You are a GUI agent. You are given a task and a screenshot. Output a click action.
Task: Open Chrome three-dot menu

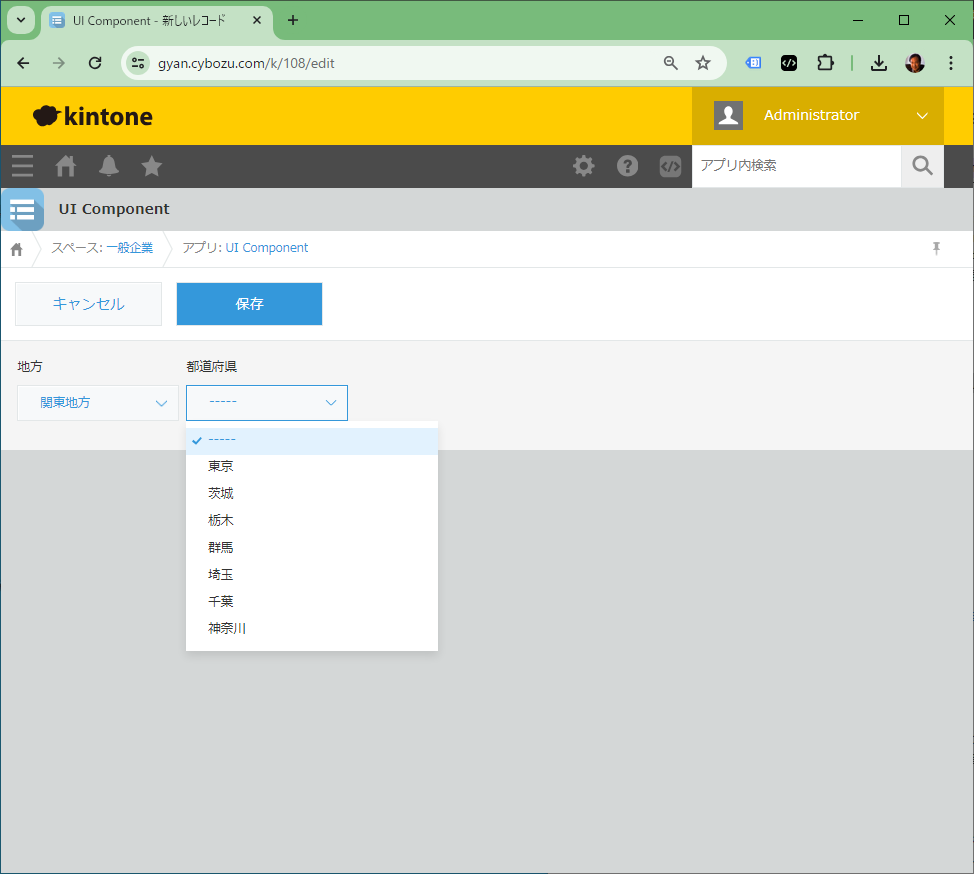[x=950, y=63]
